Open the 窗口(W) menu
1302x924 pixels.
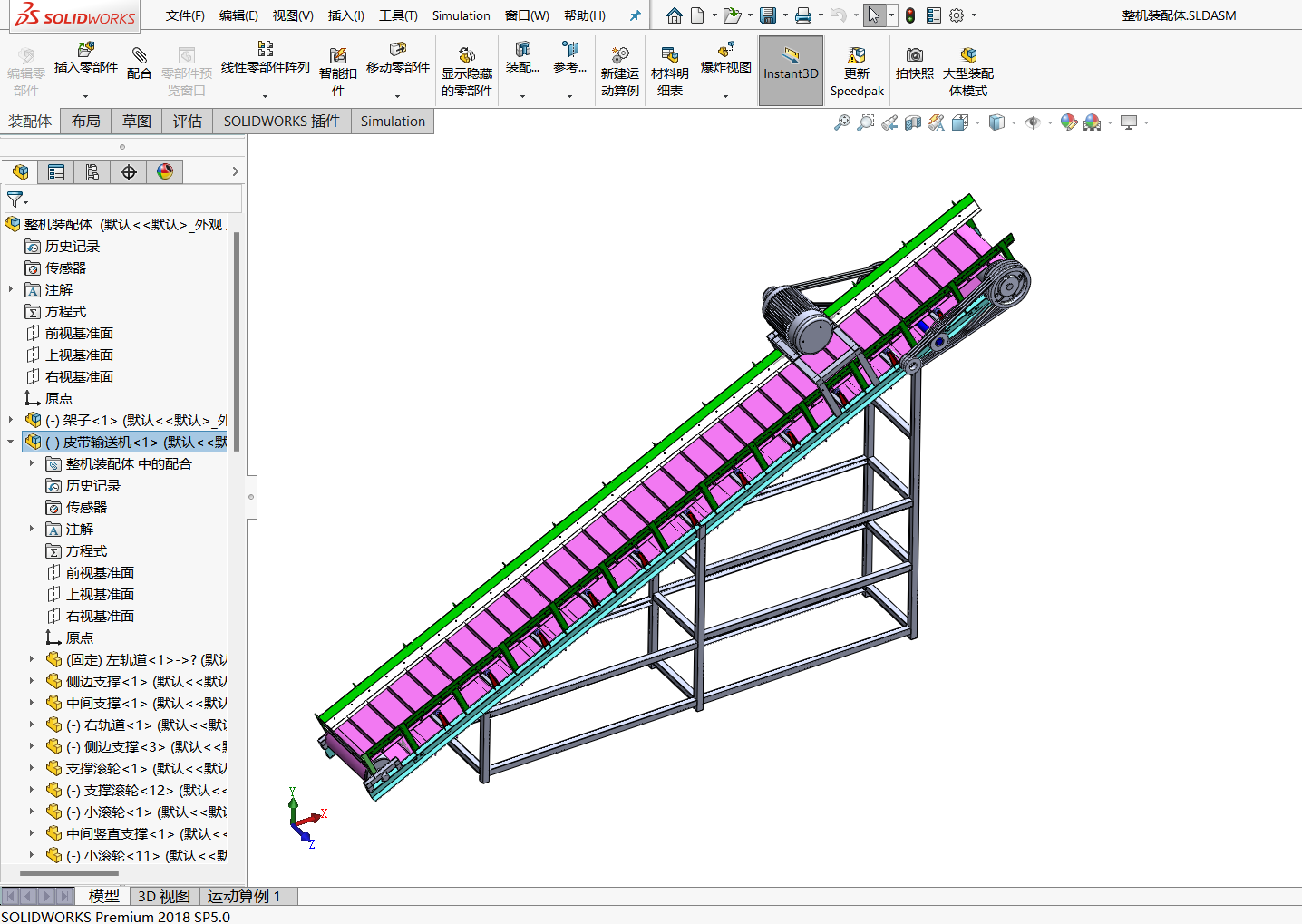527,15
